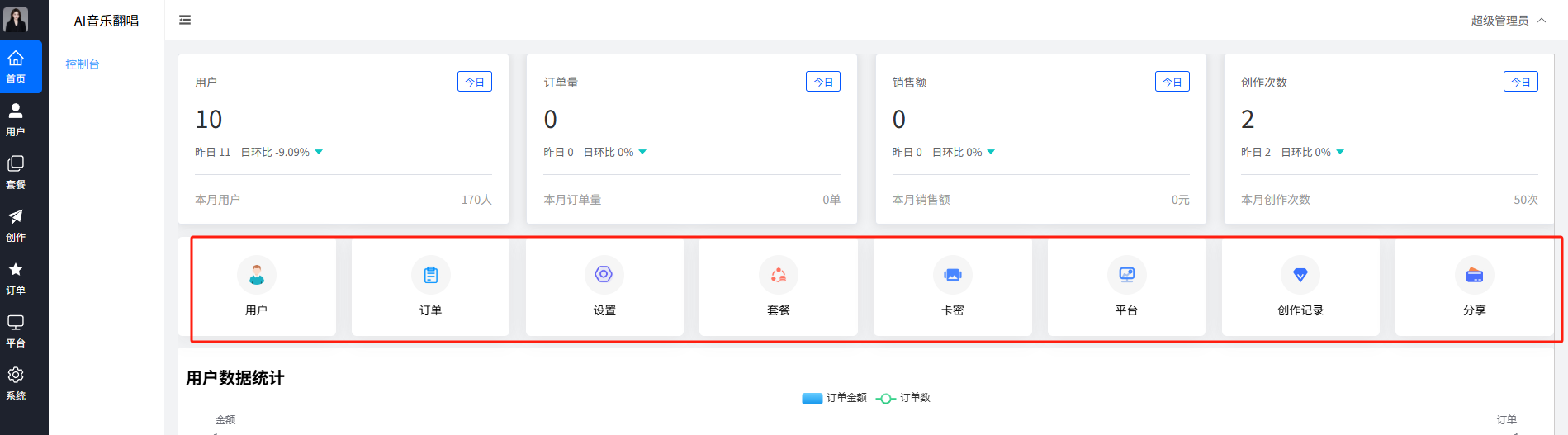Click the 本月用户 170人 value
The height and width of the screenshot is (435, 1568).
[476, 200]
